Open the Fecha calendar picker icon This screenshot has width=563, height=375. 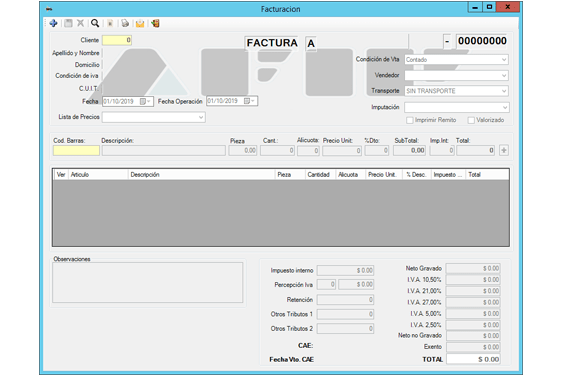coord(143,102)
